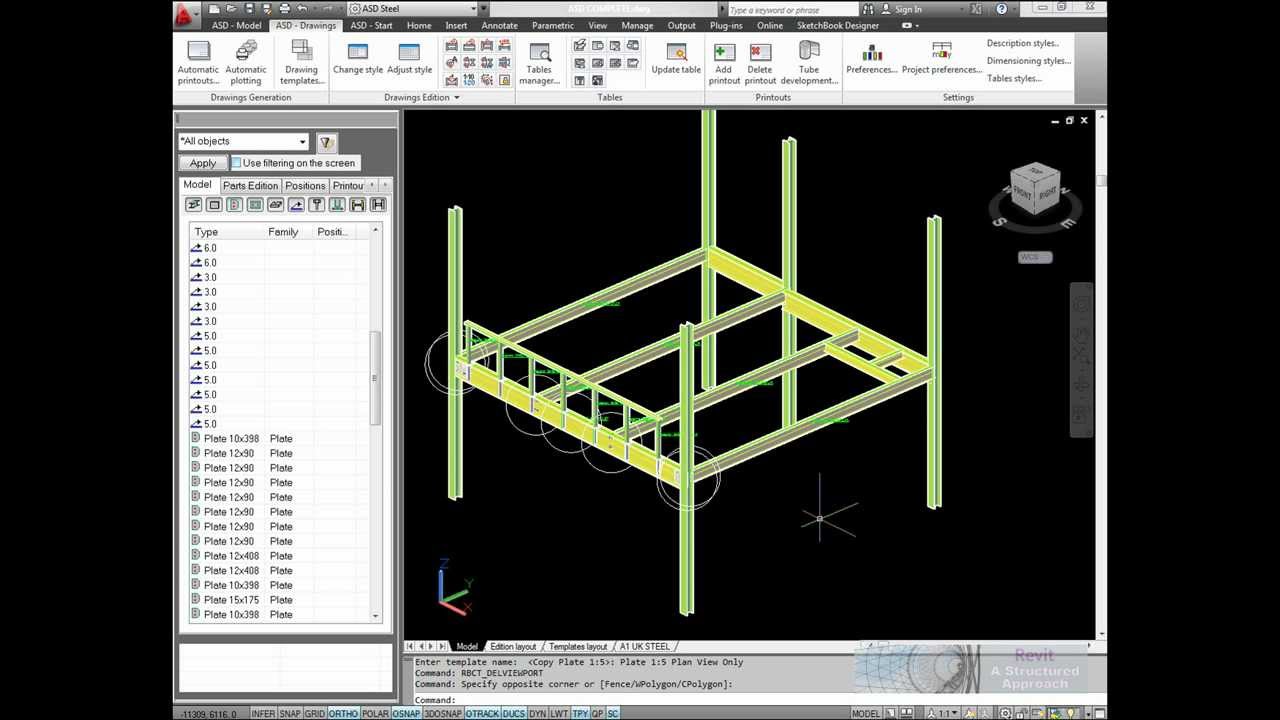Open Automatic printouts tool
The width and height of the screenshot is (1280, 720).
point(198,62)
